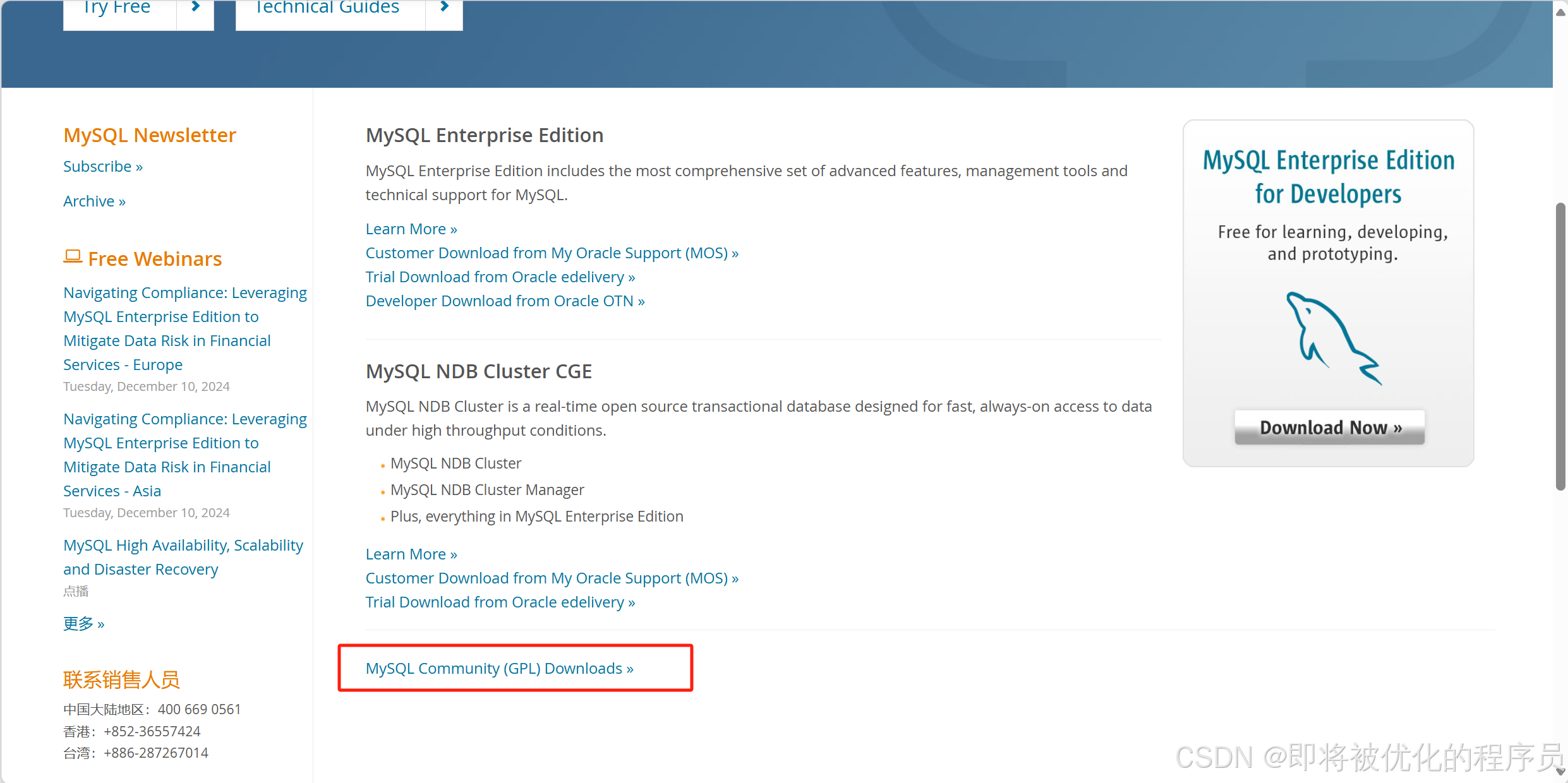Click the arrow chevron on Try Free button
The height and width of the screenshot is (783, 1568).
click(x=193, y=8)
